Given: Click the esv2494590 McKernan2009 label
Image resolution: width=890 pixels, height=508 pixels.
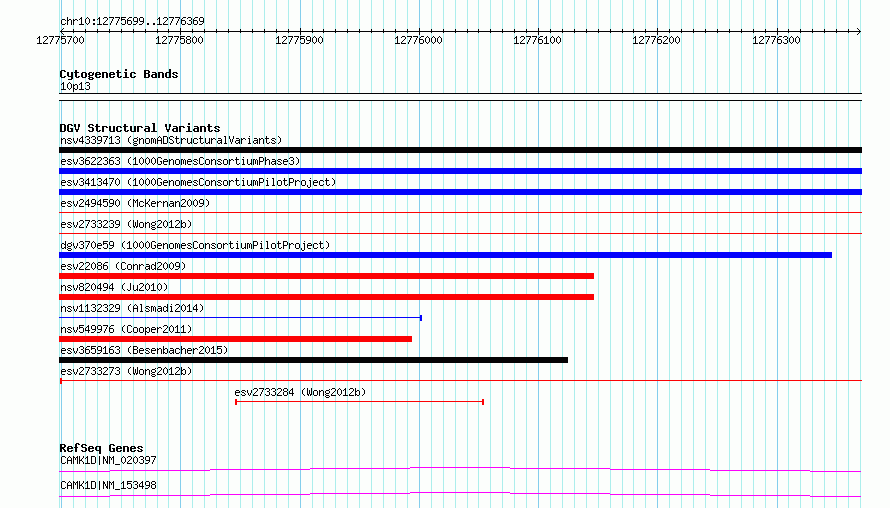Looking at the screenshot, I should click(135, 203).
